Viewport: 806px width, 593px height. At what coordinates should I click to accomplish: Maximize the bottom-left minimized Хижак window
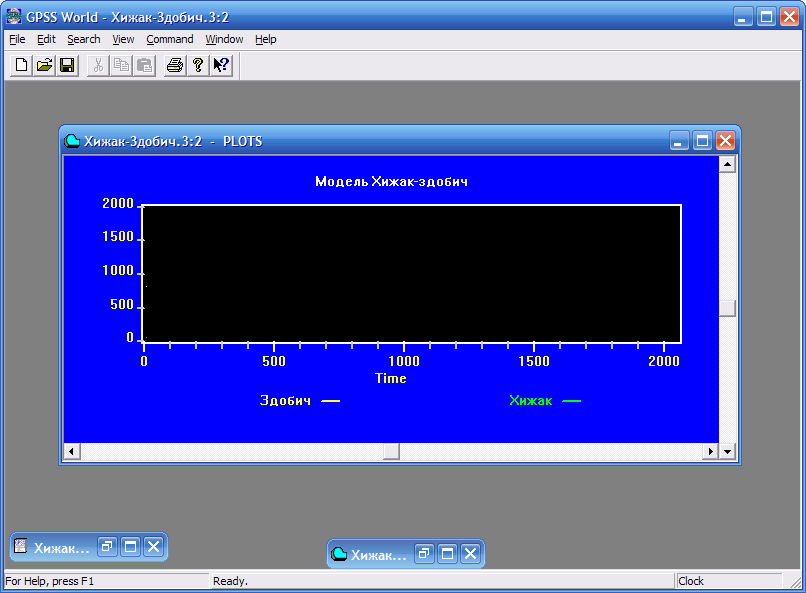coord(131,546)
